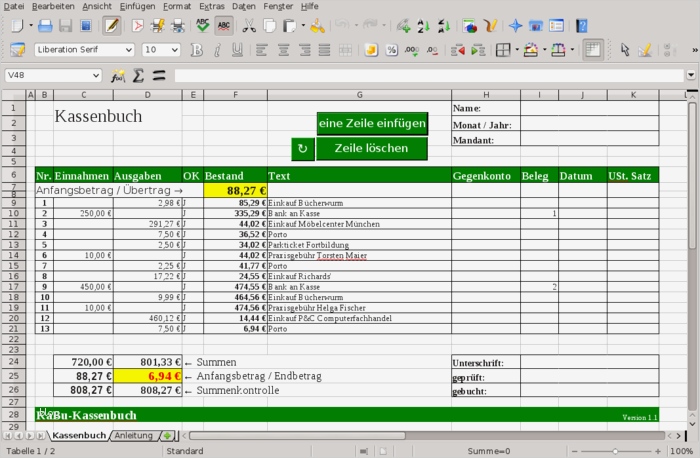Open the Extras menu
The image size is (700, 458).
pos(212,6)
